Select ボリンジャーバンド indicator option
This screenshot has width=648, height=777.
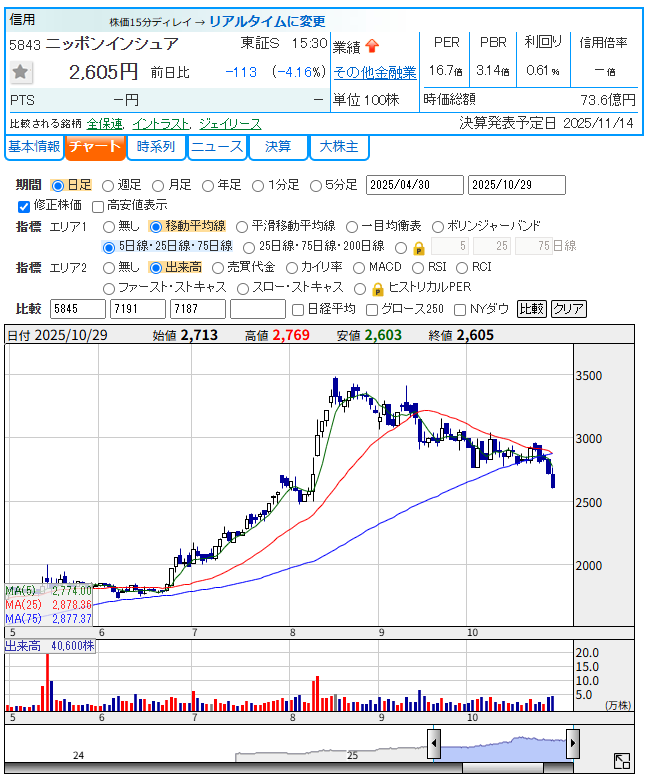click(438, 226)
